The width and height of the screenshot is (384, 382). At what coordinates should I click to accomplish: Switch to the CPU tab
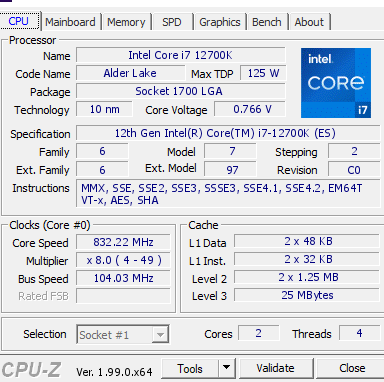[19, 21]
